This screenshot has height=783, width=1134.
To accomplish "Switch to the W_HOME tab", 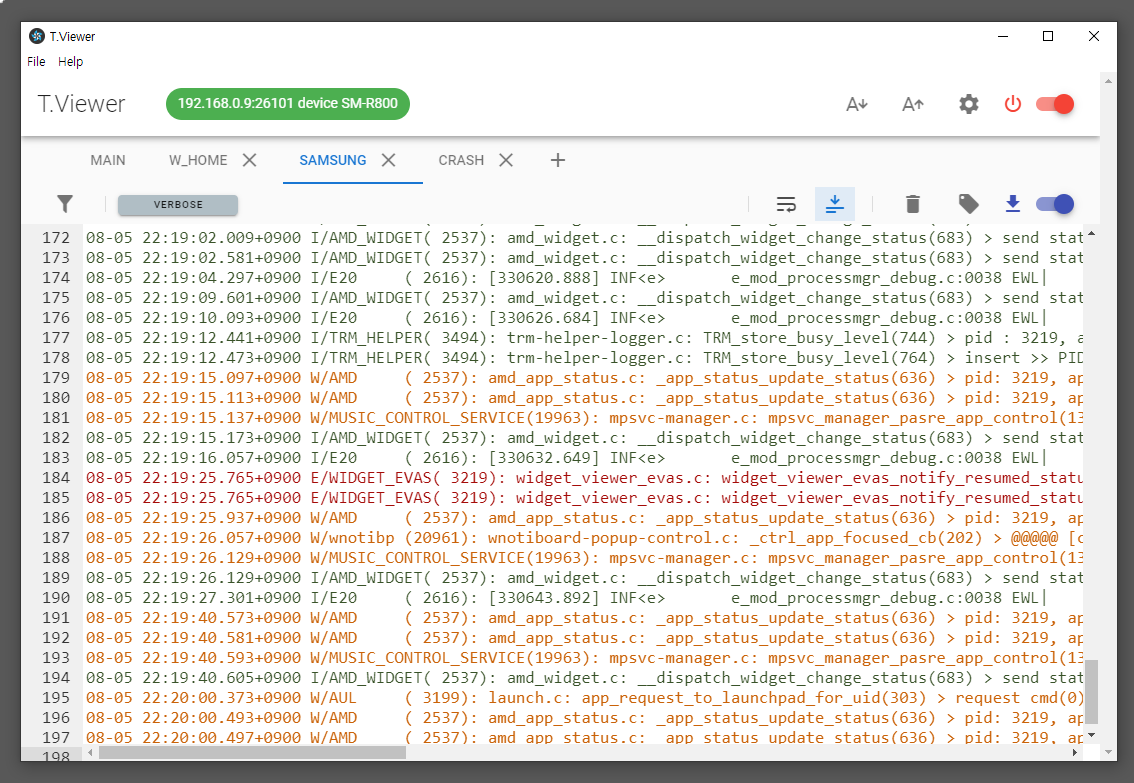I will point(198,161).
